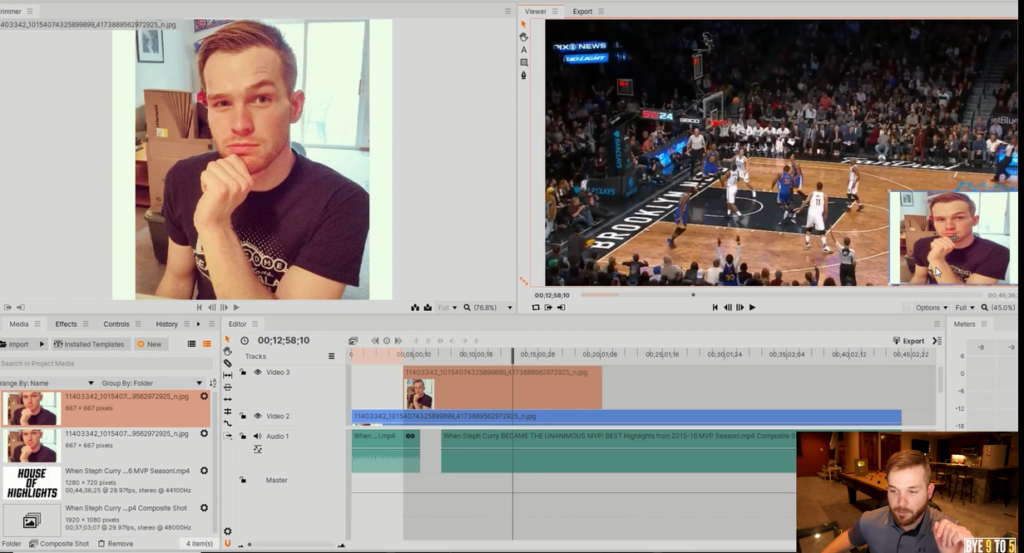Select the Viewer Text tool
Screen dimensions: 1024x553
(523, 50)
